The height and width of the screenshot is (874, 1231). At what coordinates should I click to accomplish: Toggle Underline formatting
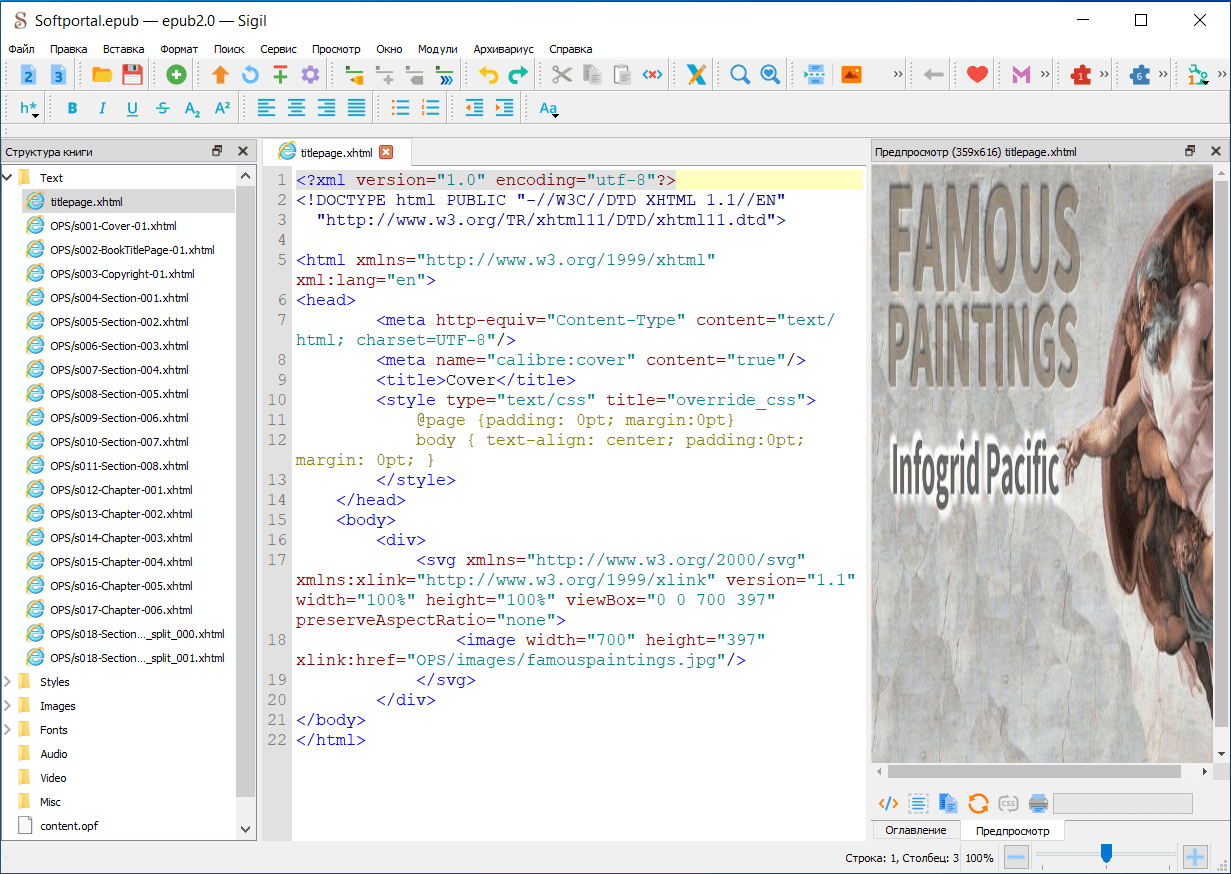(x=132, y=108)
